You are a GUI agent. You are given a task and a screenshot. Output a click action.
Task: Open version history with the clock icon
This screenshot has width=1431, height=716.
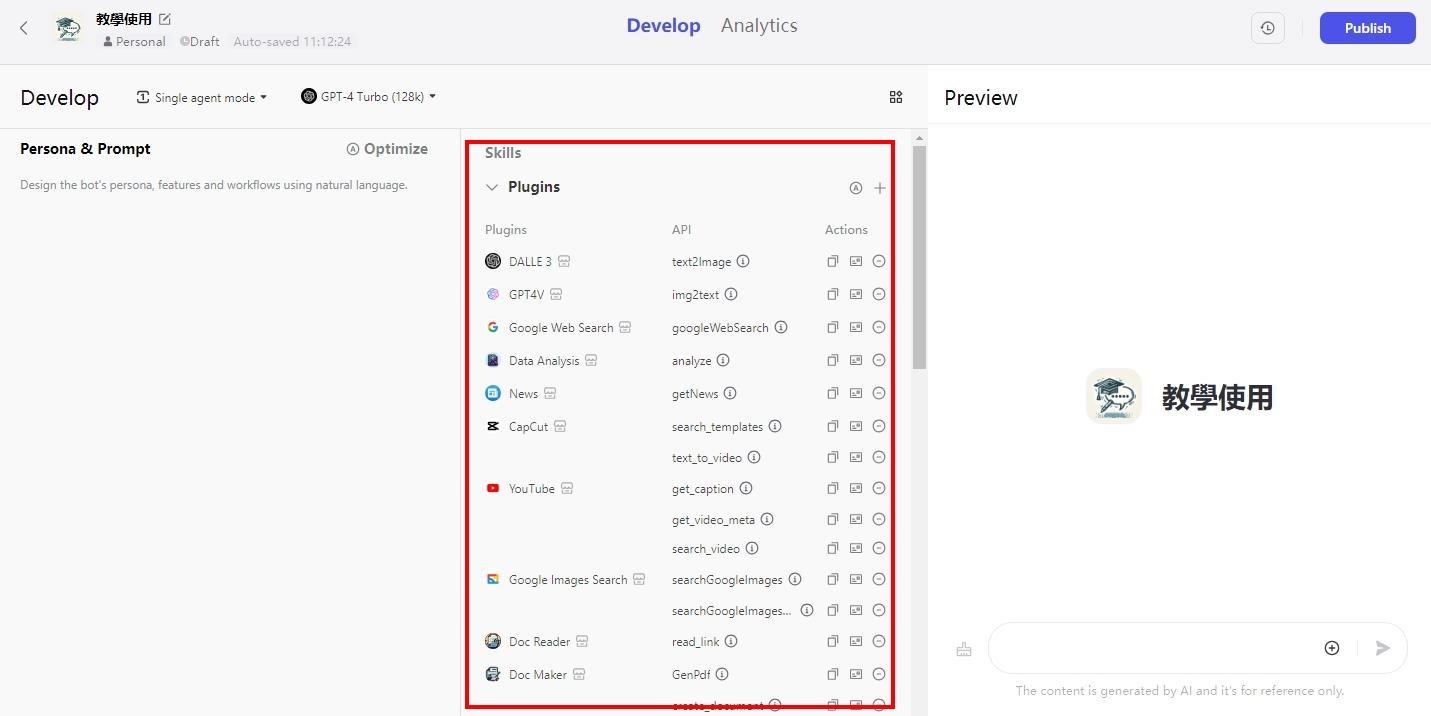[x=1267, y=28]
